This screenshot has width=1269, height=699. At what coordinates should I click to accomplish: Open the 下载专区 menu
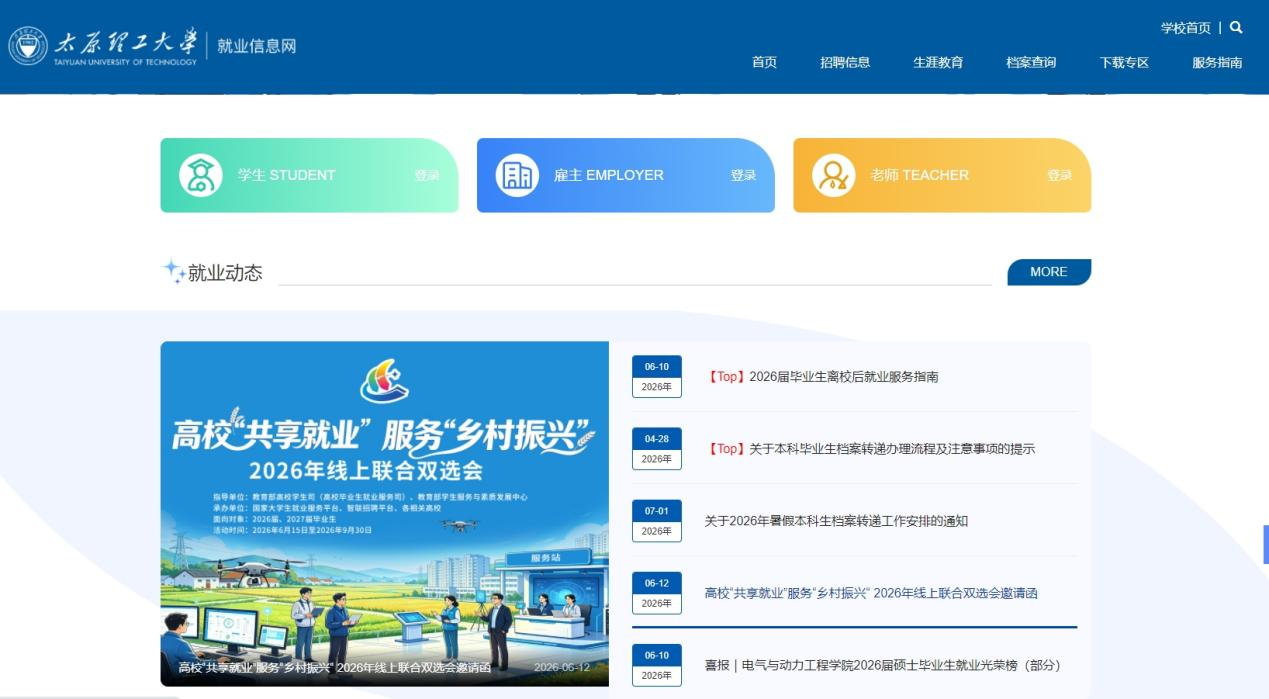coord(1124,62)
